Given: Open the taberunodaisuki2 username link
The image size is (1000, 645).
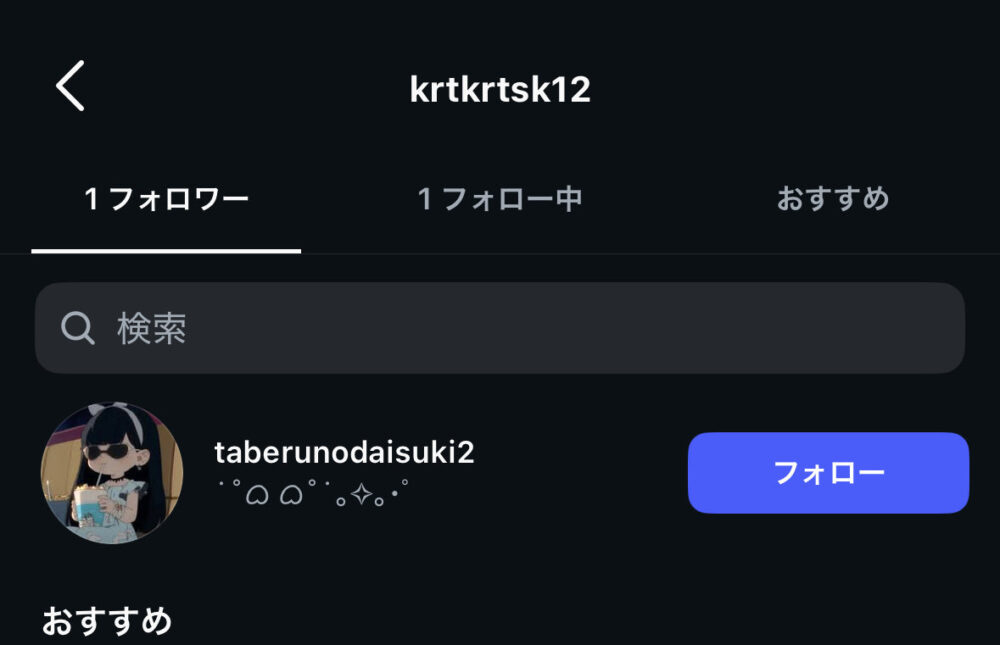Looking at the screenshot, I should coord(344,452).
